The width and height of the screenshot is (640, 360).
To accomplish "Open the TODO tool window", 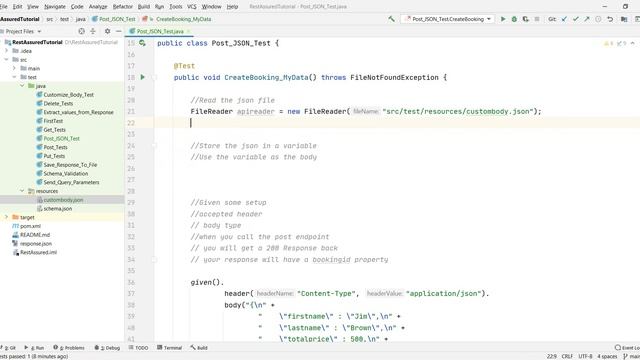I will tap(138, 348).
